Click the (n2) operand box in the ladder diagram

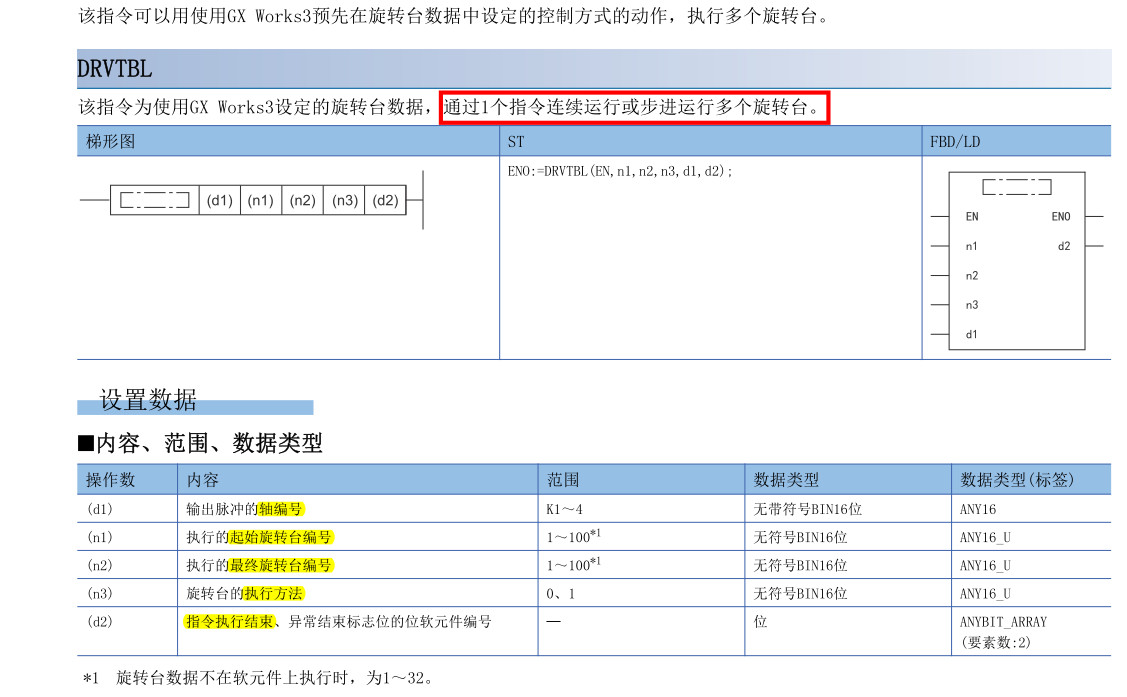[x=302, y=200]
